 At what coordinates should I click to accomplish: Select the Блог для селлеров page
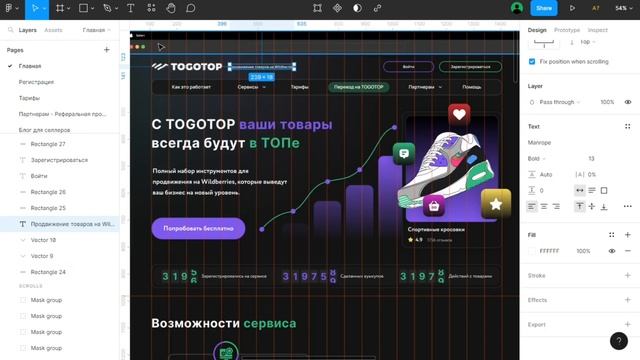44,130
